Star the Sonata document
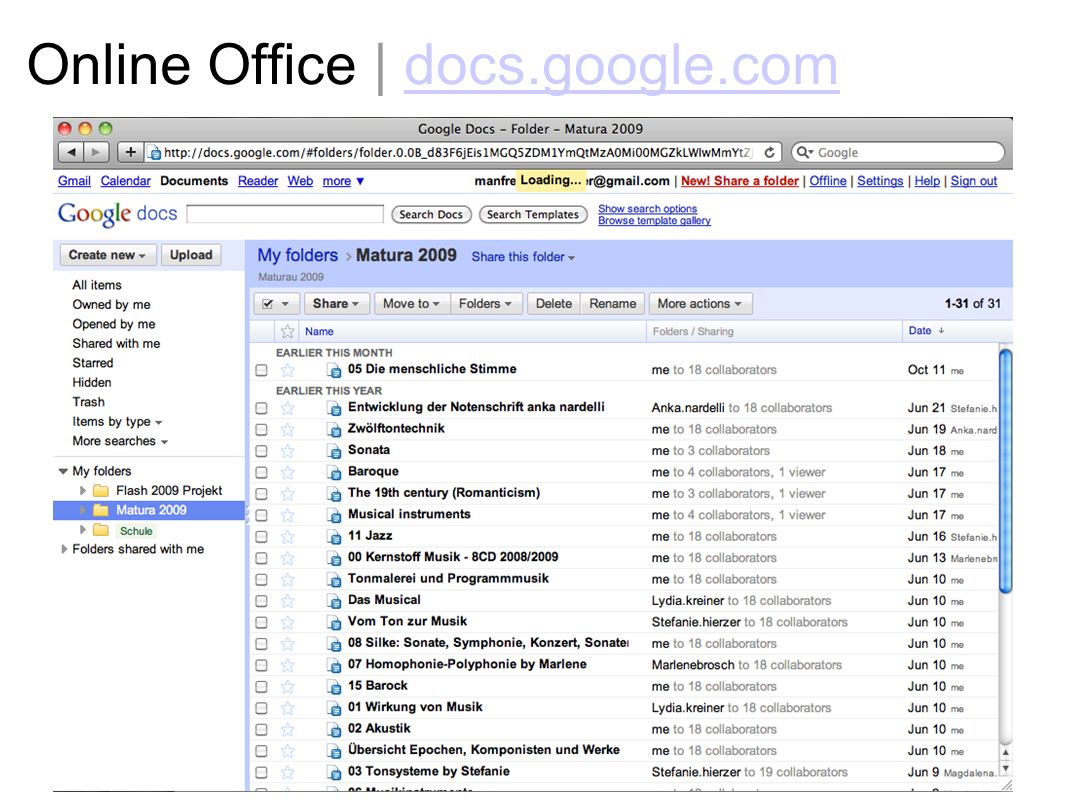 (288, 451)
